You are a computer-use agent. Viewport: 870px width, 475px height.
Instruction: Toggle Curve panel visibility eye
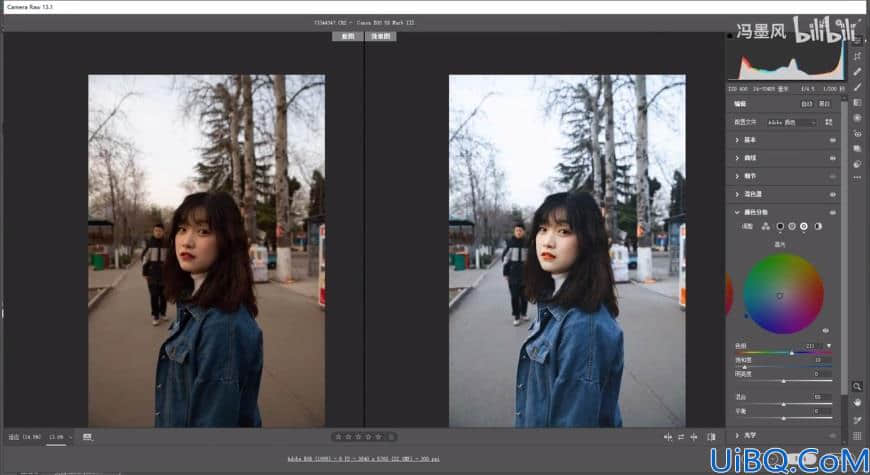click(832, 158)
